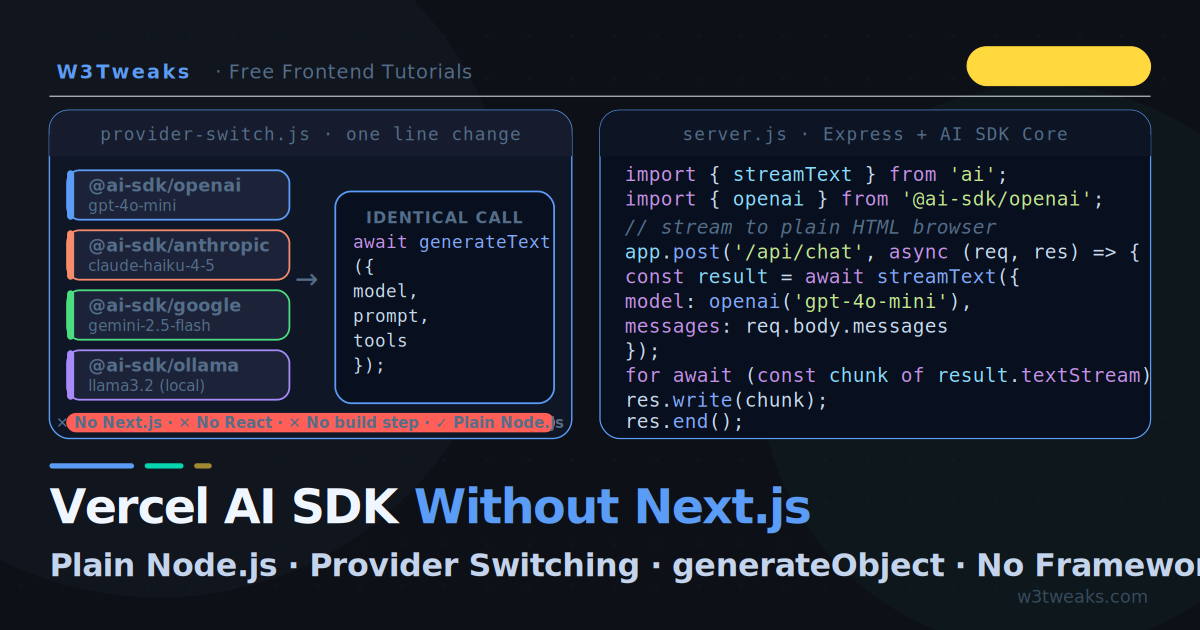Click the 'Free Frontend Tutorials' tagline

(350, 72)
